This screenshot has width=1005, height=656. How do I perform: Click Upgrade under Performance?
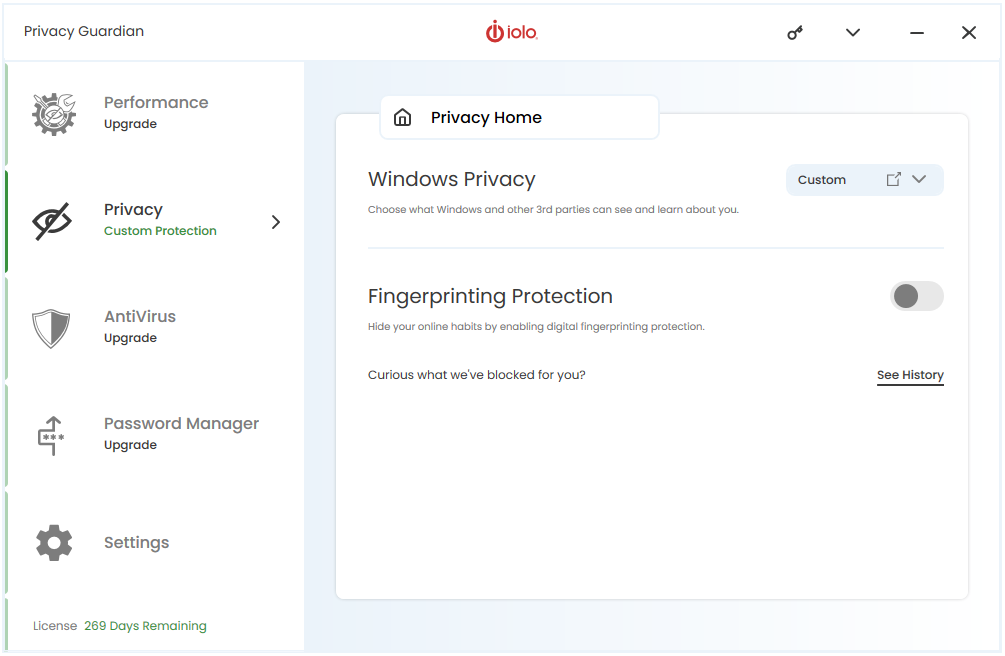(130, 124)
